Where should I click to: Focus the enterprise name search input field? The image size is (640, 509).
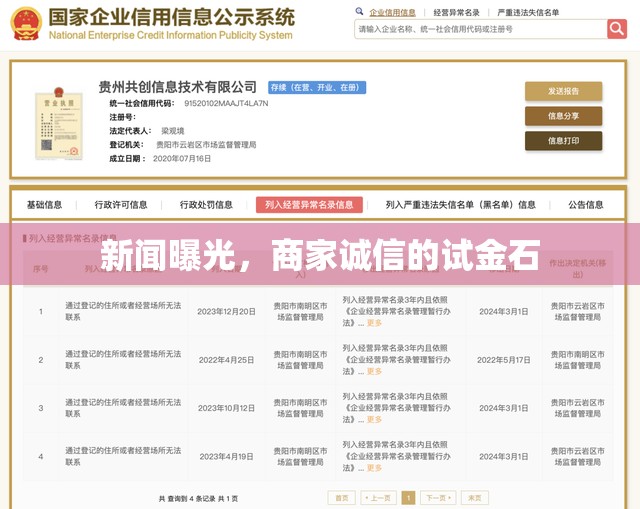[x=480, y=29]
